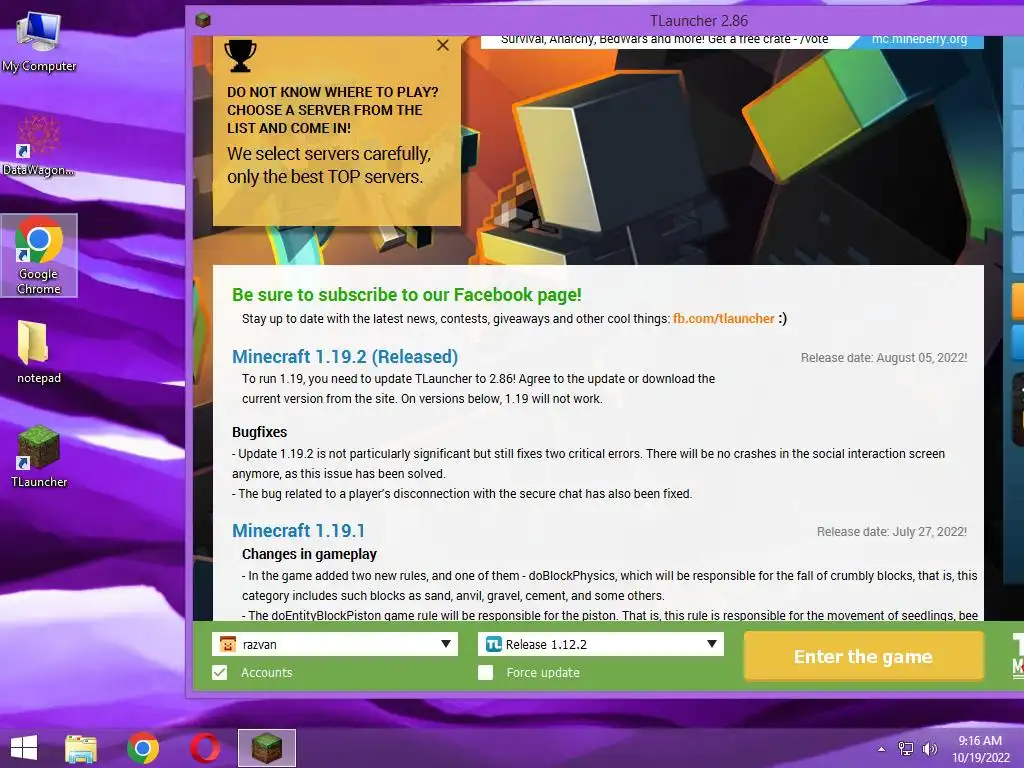Screen dimensions: 1024x768
Task: Close the yellow server tip popup
Action: (x=443, y=45)
